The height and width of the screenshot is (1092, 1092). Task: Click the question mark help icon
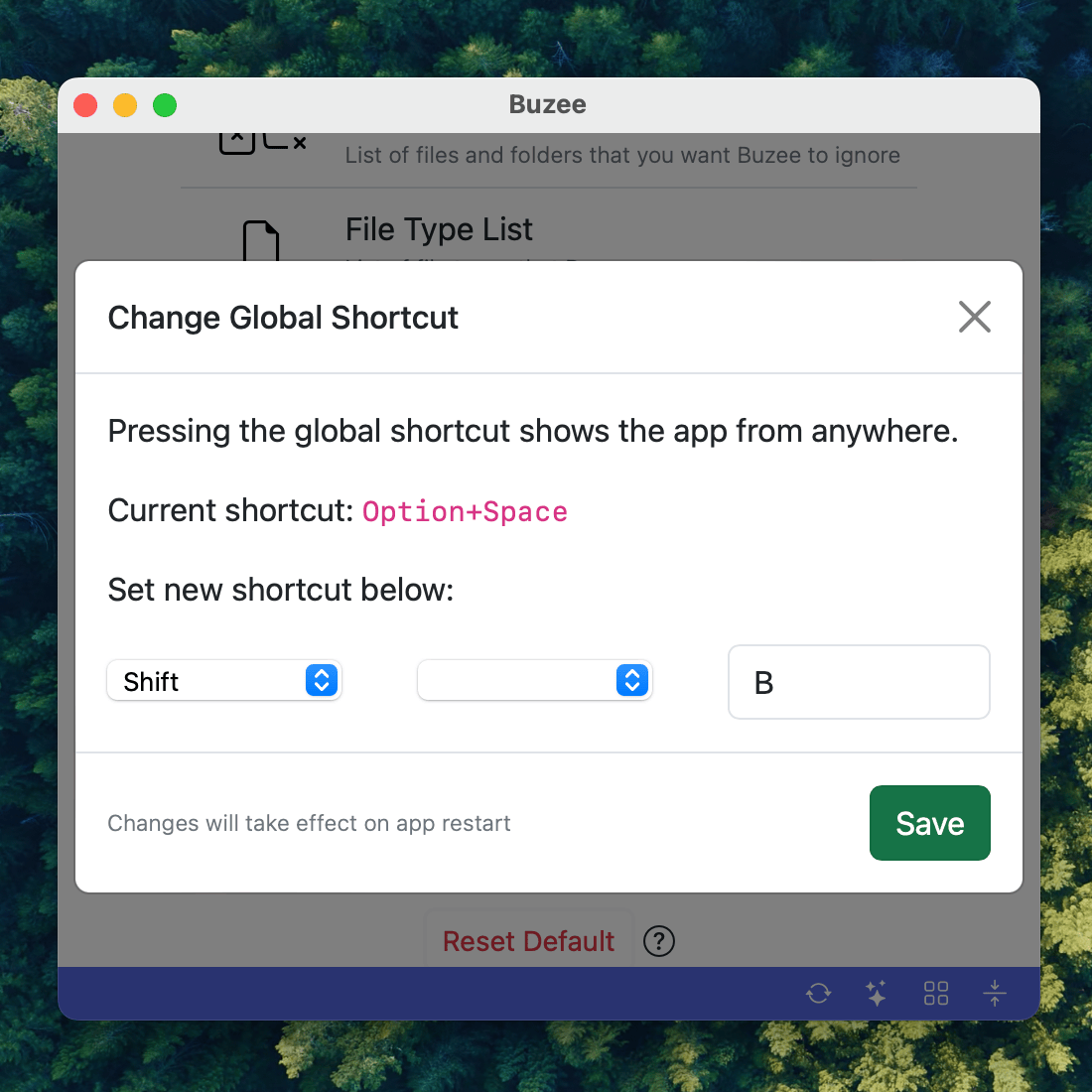pos(659,940)
